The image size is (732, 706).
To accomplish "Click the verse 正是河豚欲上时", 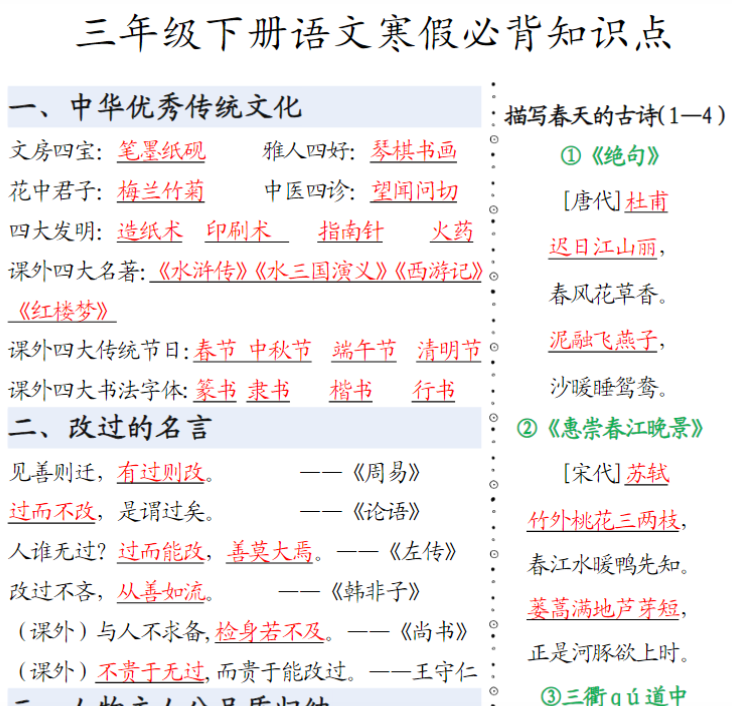I will pyautogui.click(x=603, y=653).
